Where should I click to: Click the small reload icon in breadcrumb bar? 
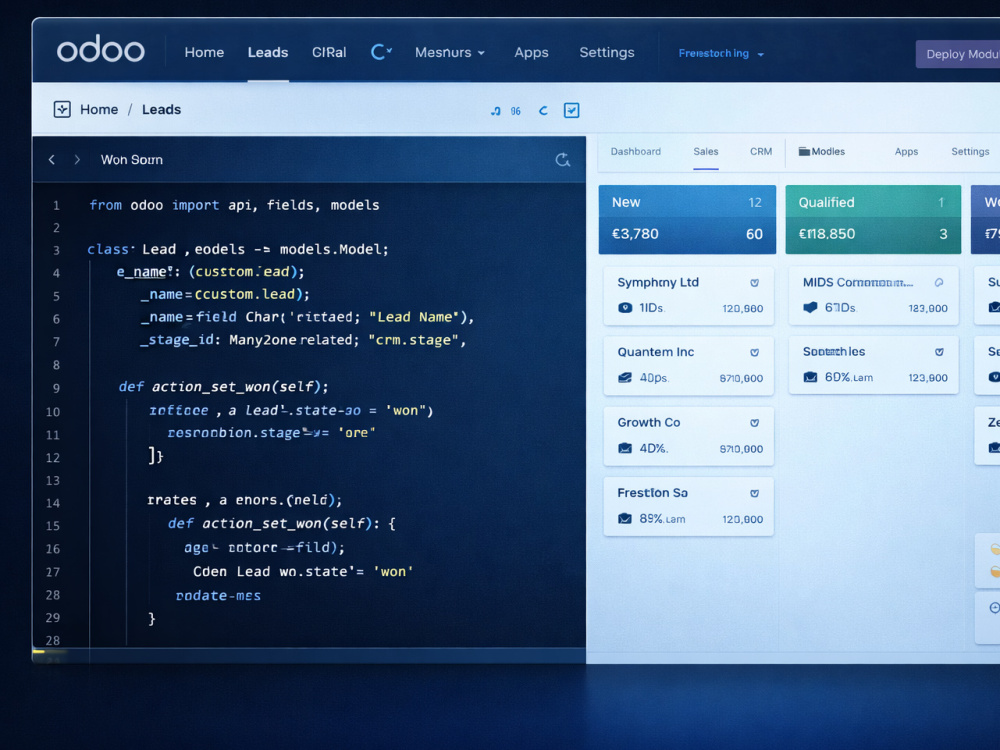coord(543,111)
